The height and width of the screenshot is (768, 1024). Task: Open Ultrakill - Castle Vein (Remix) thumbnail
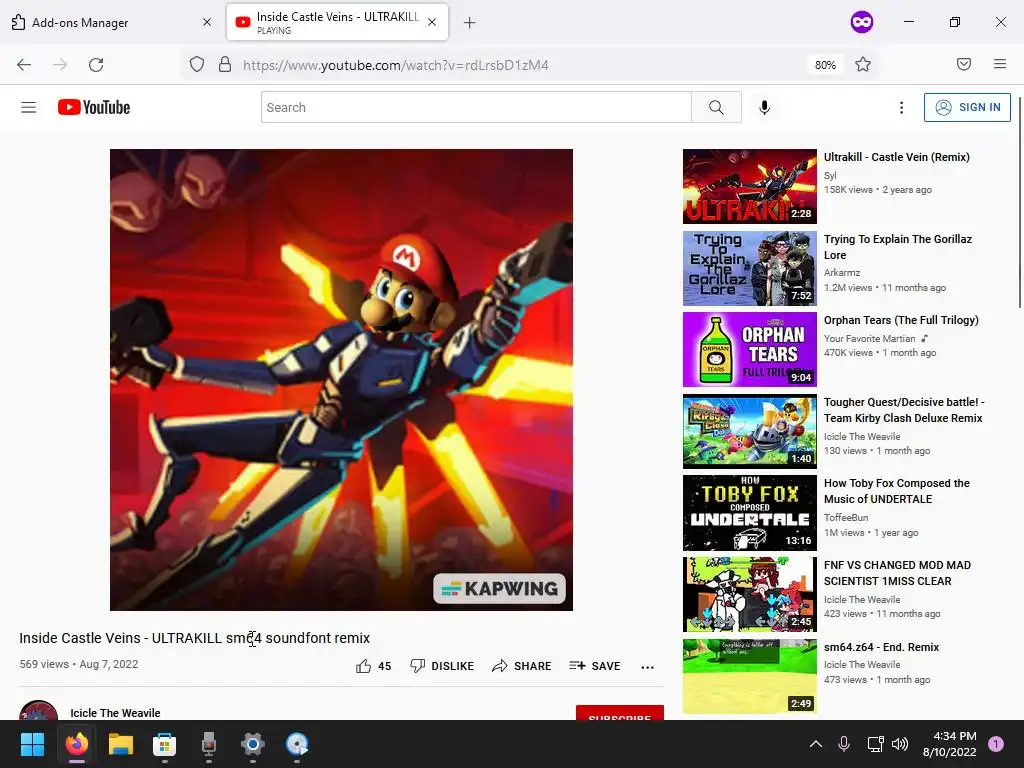point(750,186)
